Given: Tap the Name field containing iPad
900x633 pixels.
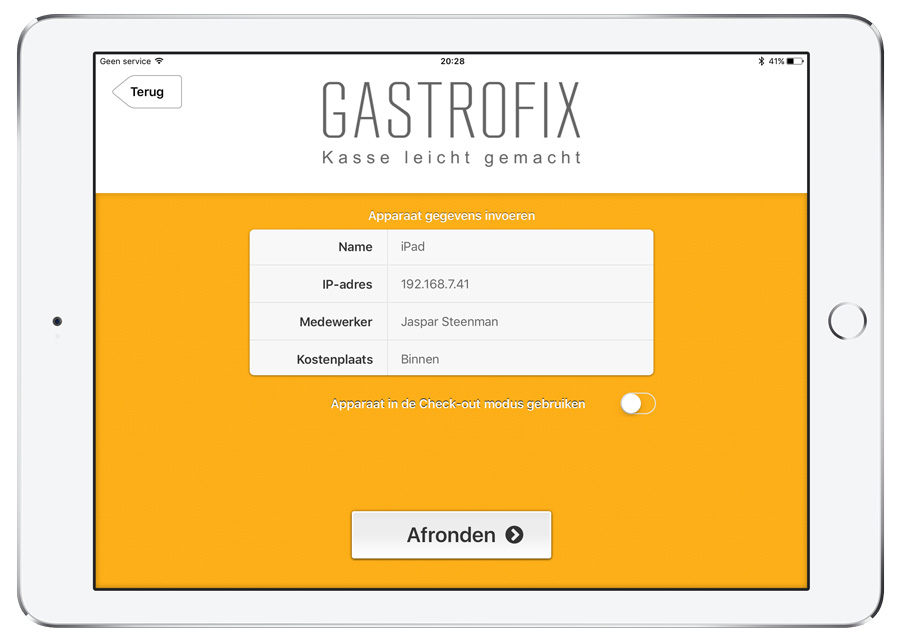Looking at the screenshot, I should pyautogui.click(x=520, y=247).
